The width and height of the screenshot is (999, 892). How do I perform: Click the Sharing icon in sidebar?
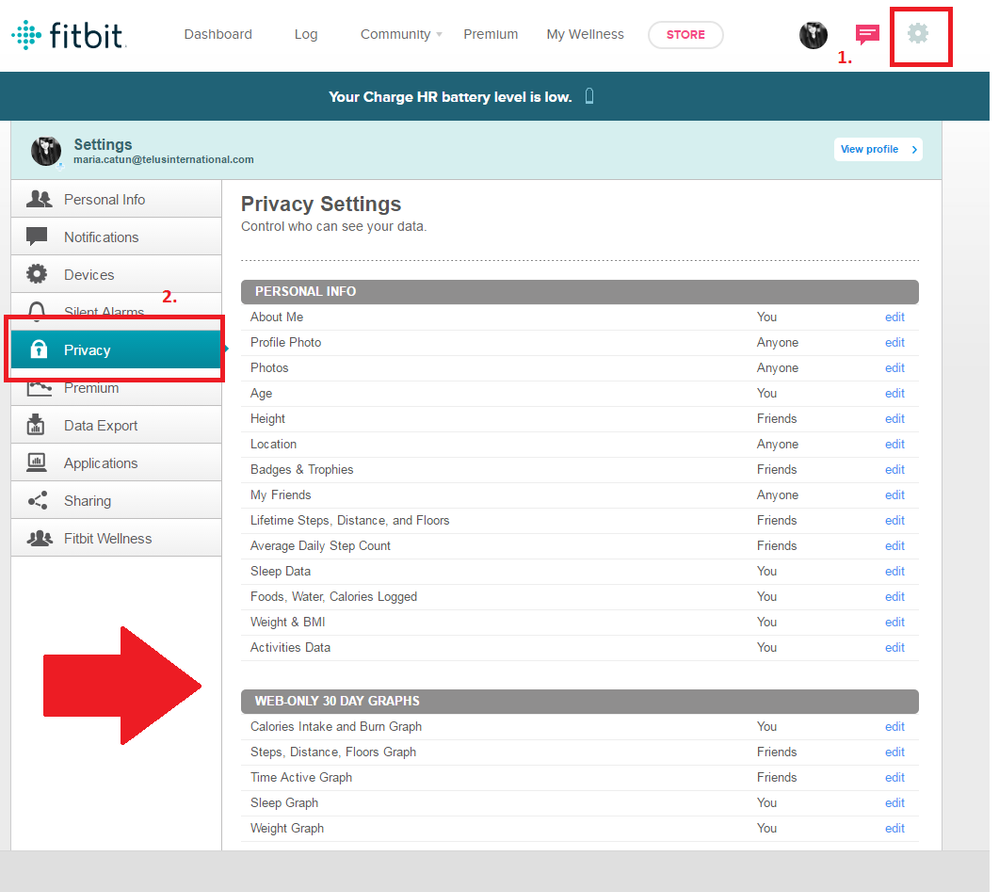pyautogui.click(x=38, y=500)
